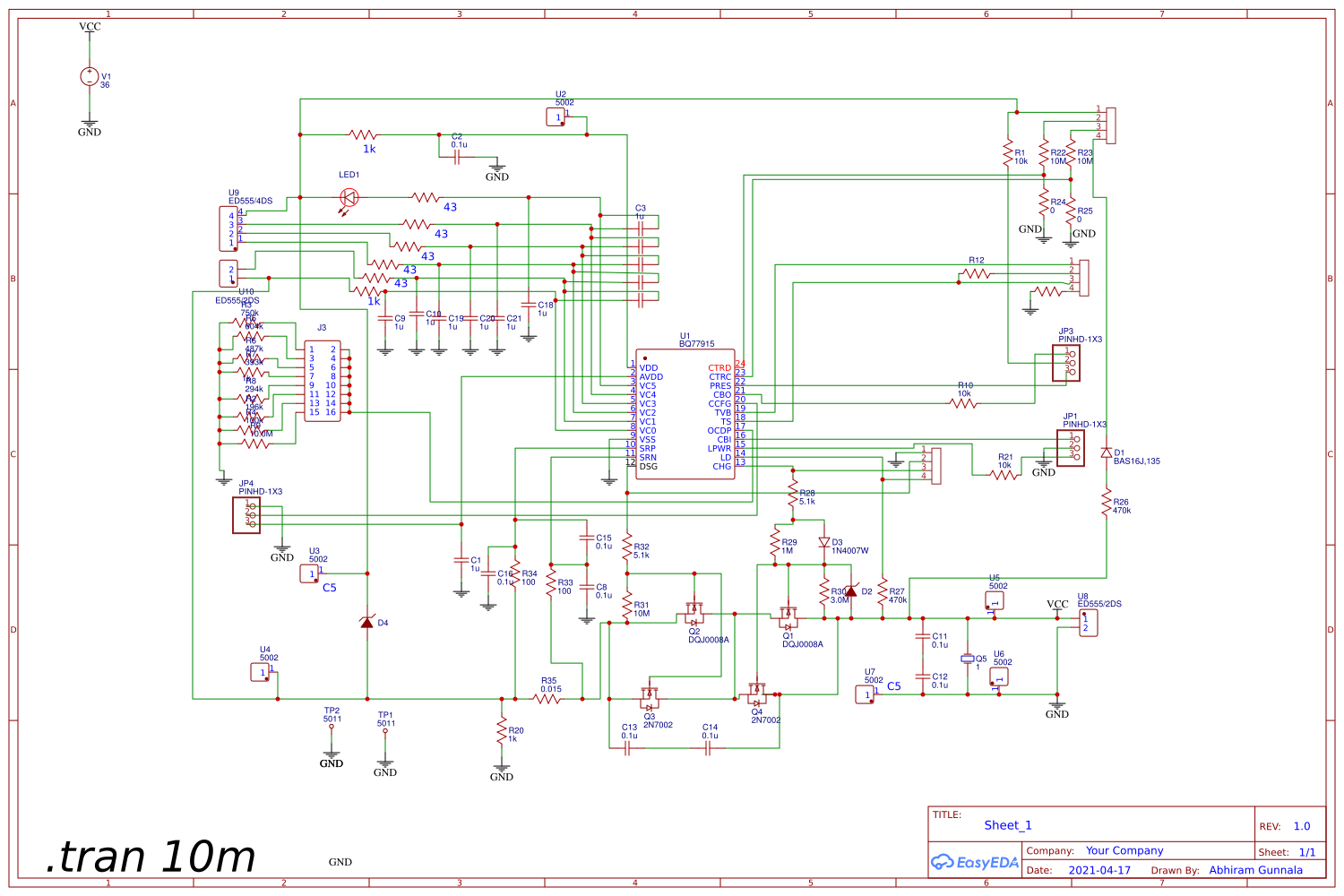Select the Abhiram Gunnala name text
The height and width of the screenshot is (896, 1344).
[1256, 869]
